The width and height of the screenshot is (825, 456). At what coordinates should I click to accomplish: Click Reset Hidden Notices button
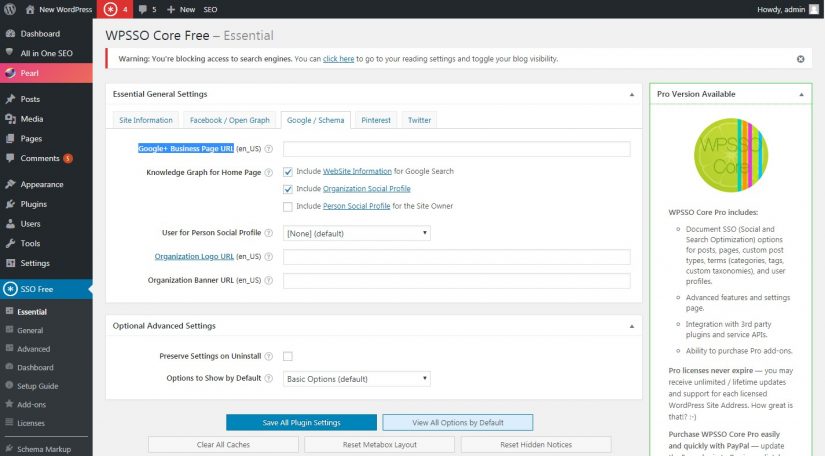[536, 444]
